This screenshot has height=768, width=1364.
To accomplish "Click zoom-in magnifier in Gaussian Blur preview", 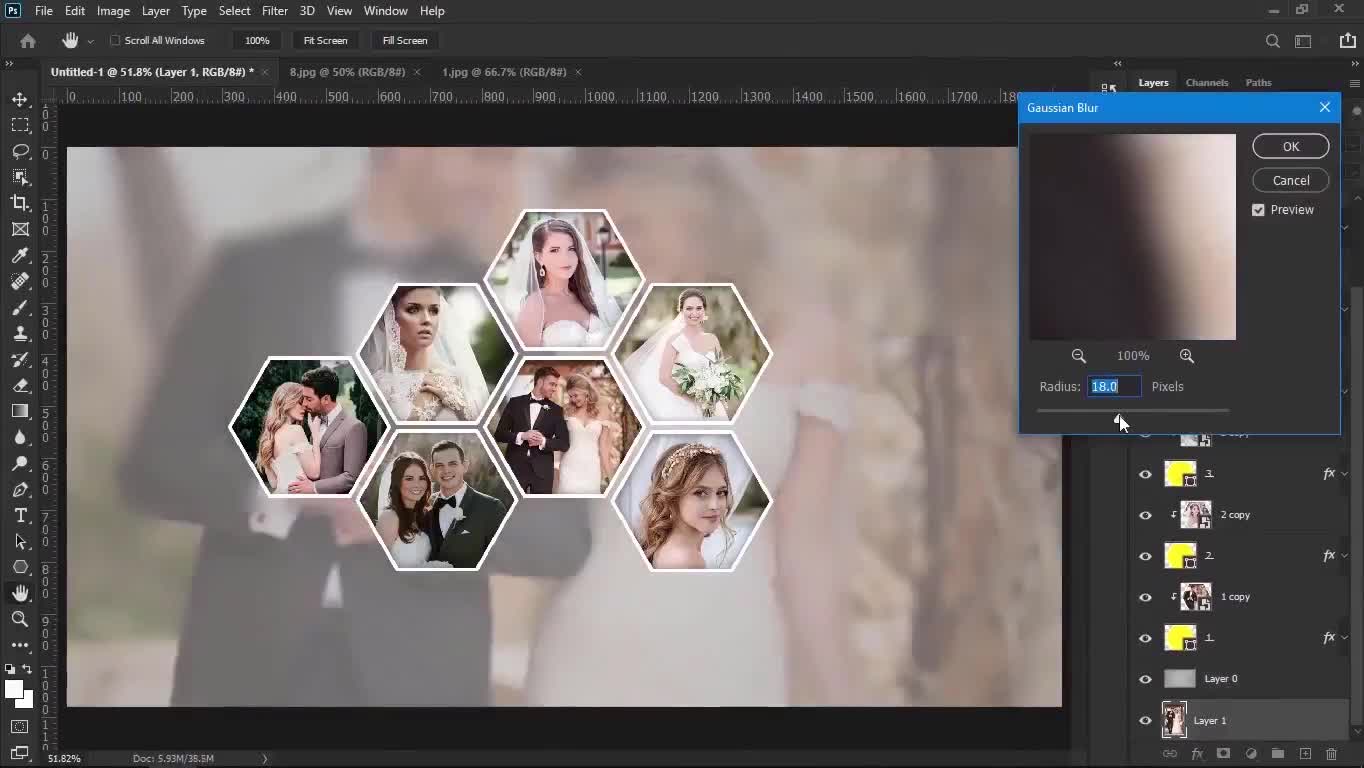I will 1186,356.
